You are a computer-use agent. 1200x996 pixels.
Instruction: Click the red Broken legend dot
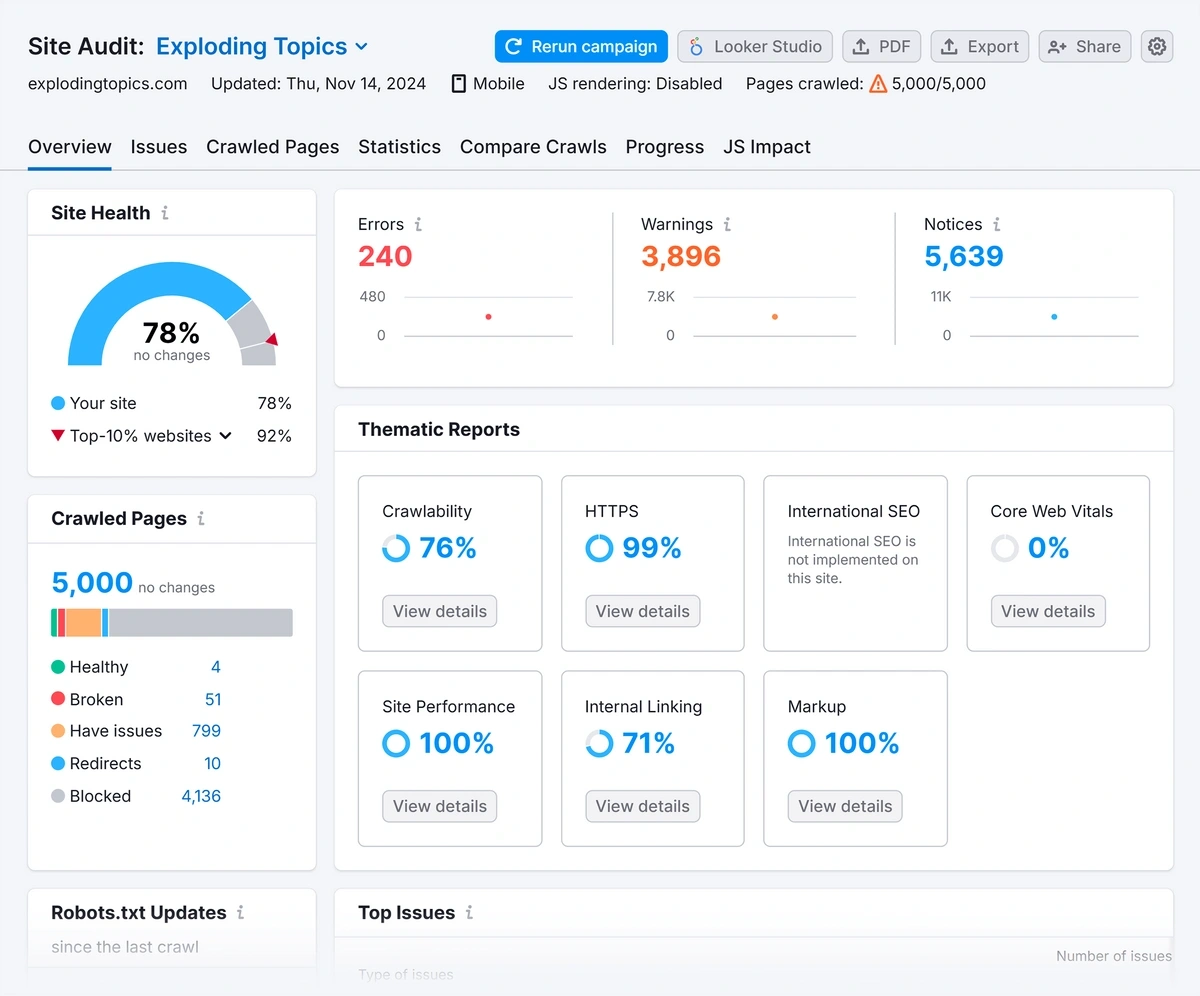[58, 699]
